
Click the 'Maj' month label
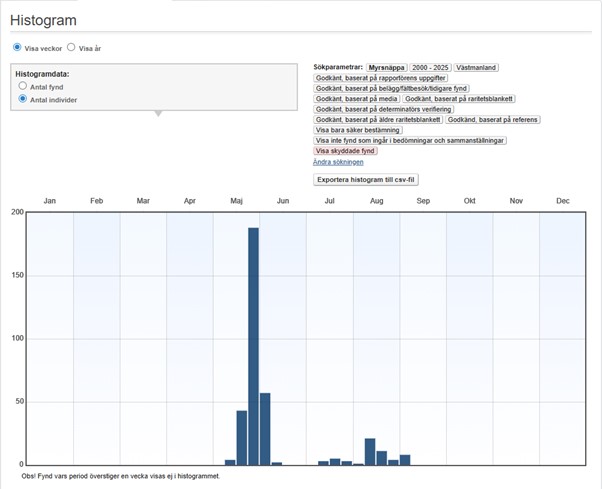pos(237,201)
